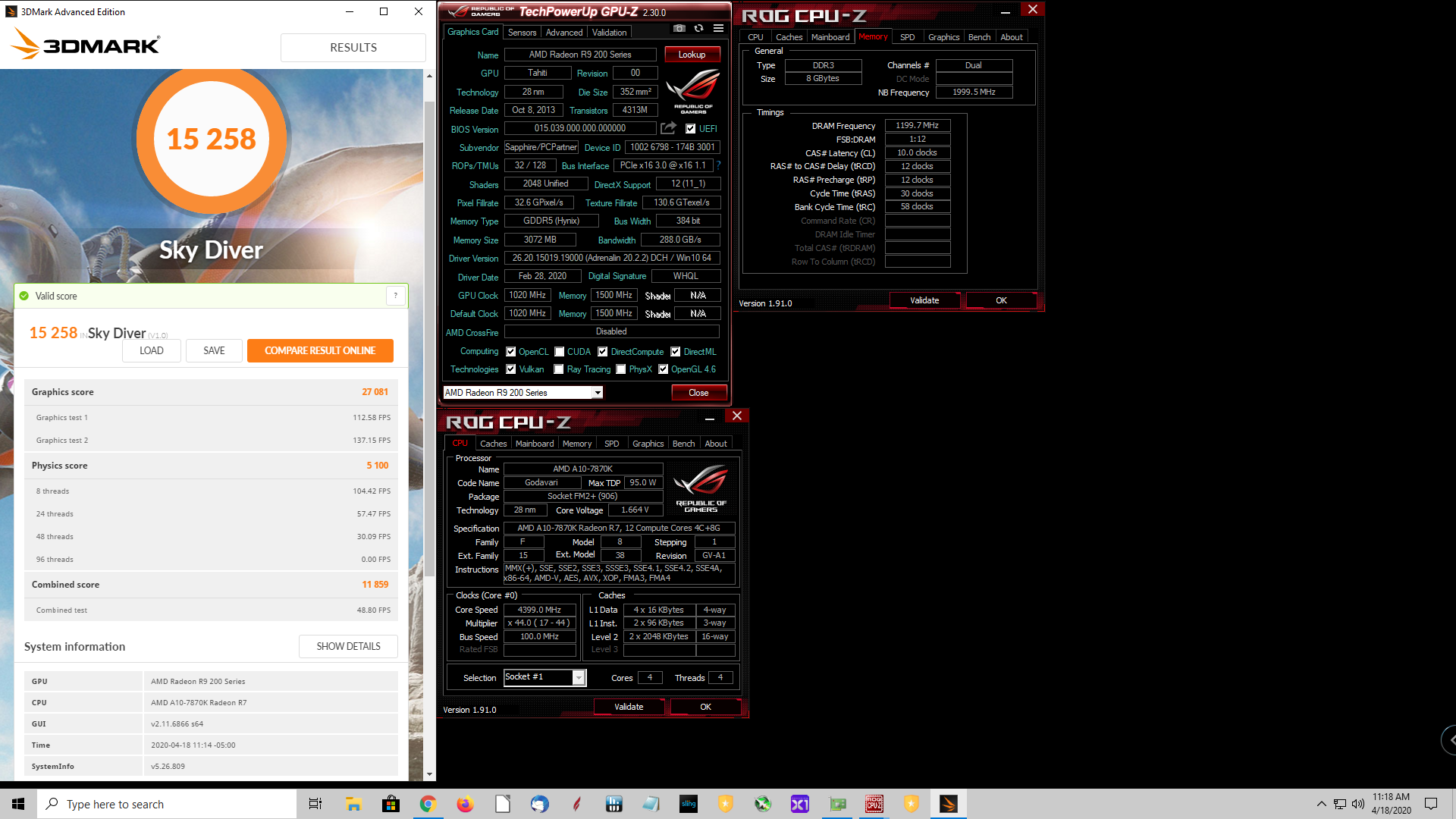Toggle the DirectCompute checkbox
The height and width of the screenshot is (819, 1456).
(602, 352)
